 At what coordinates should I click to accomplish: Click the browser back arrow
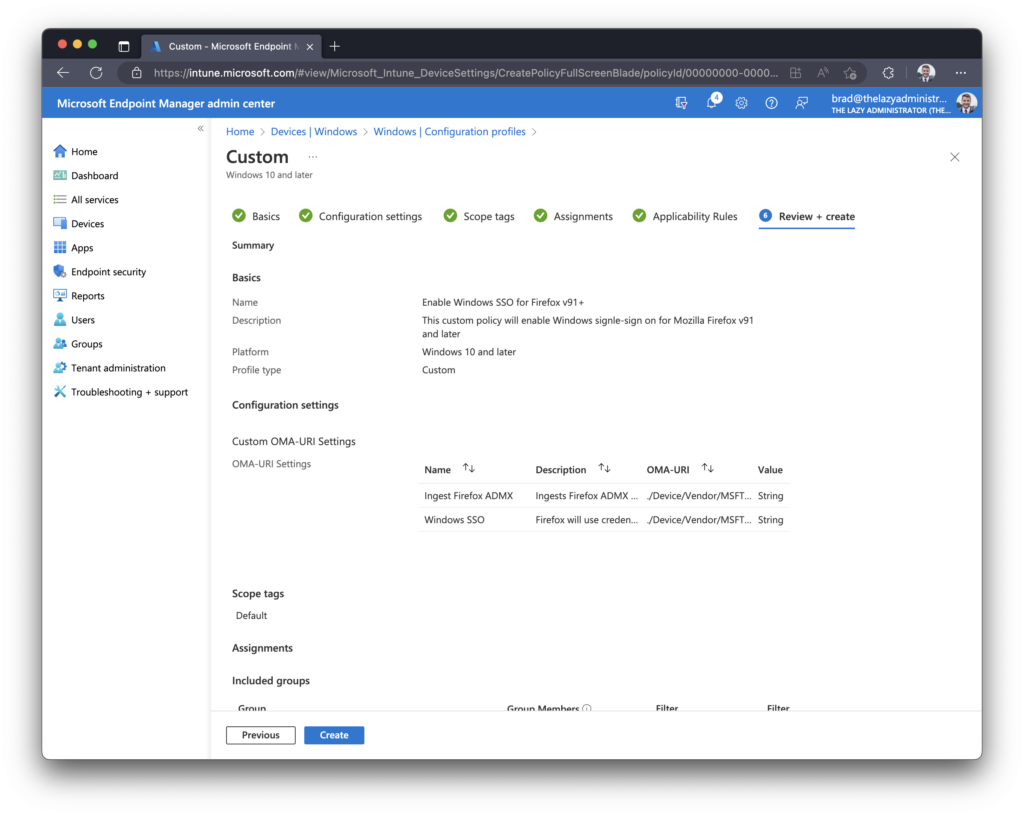[63, 72]
